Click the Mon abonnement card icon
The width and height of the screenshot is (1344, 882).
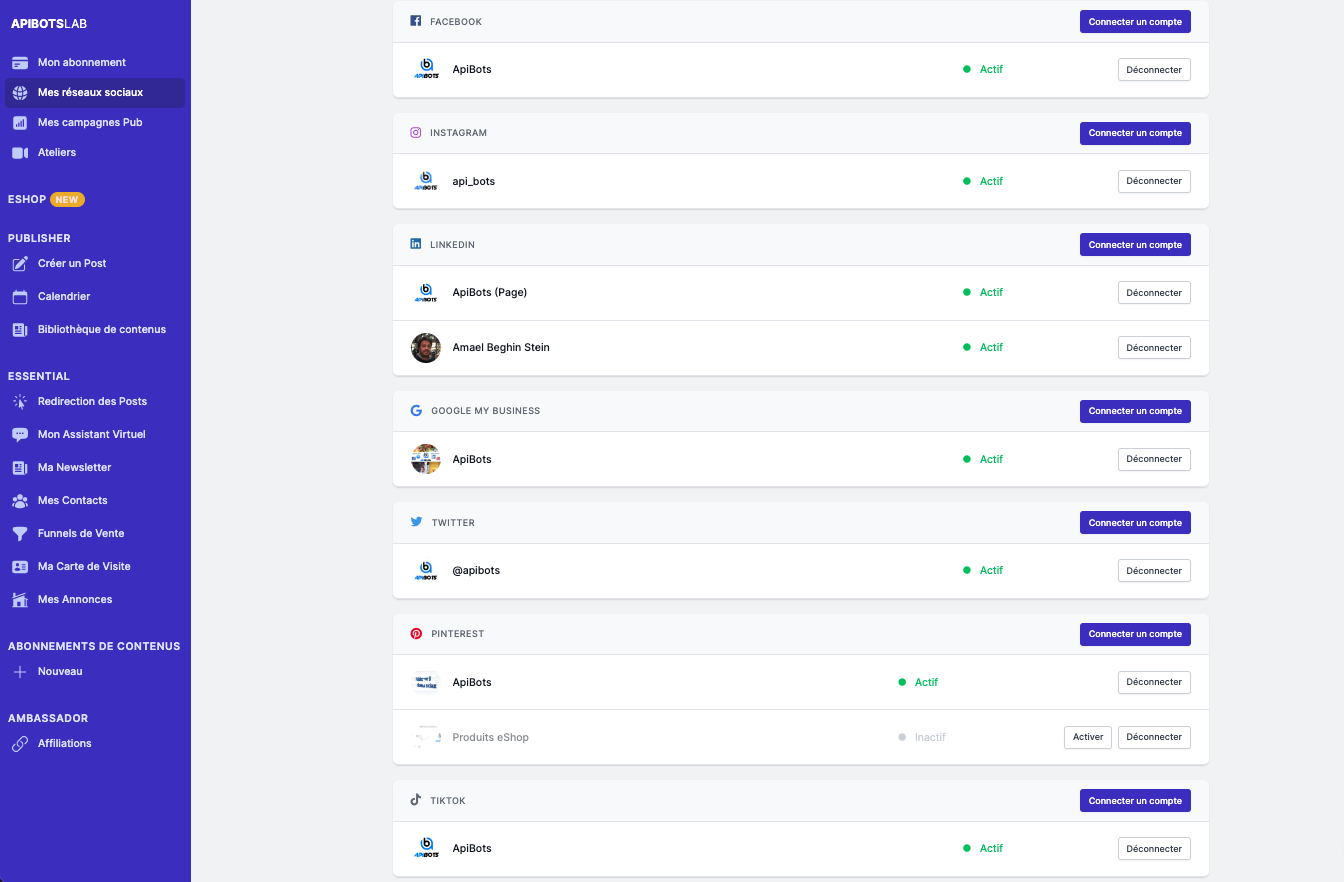pos(20,63)
